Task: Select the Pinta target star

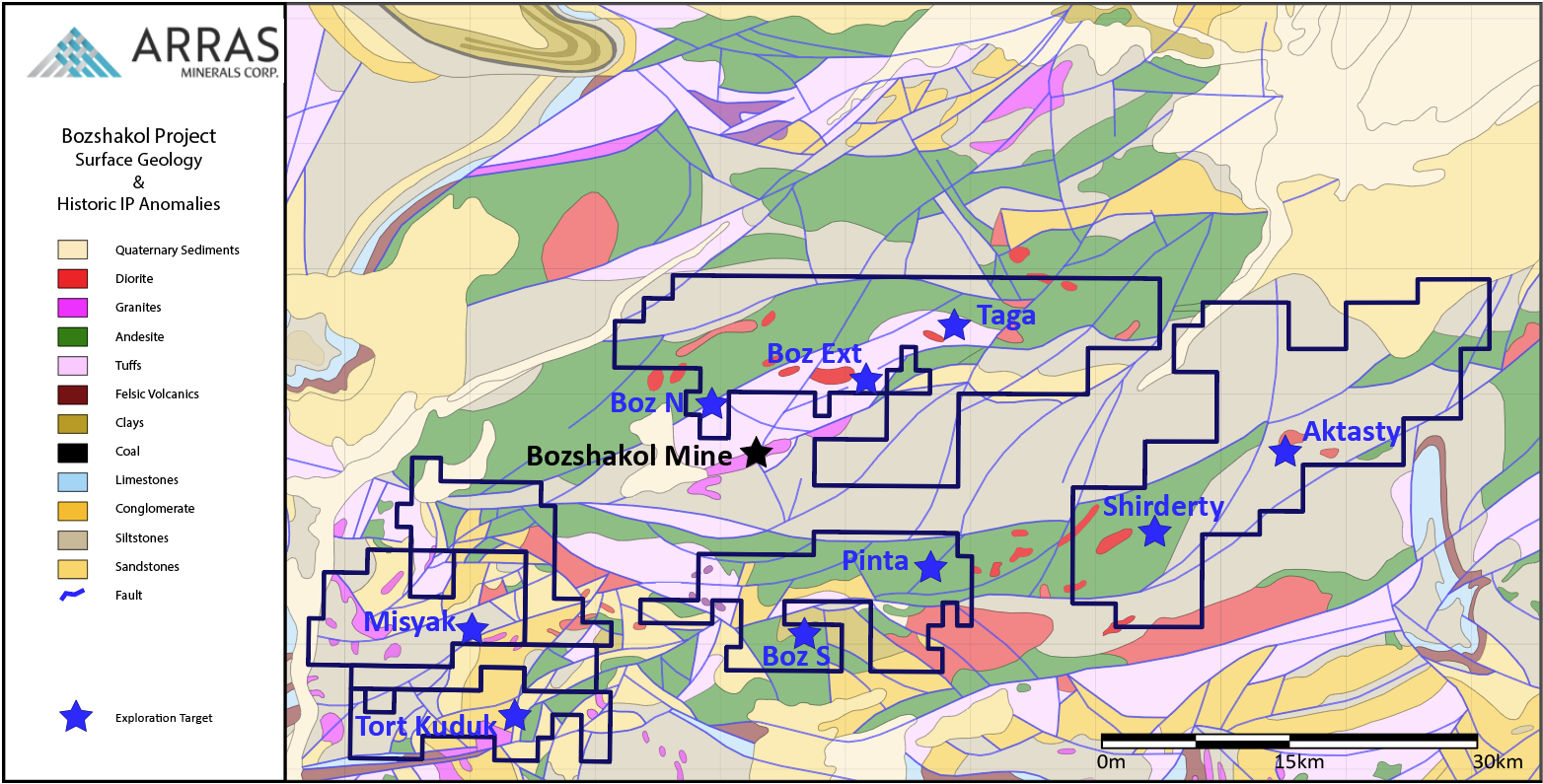Action: [930, 567]
